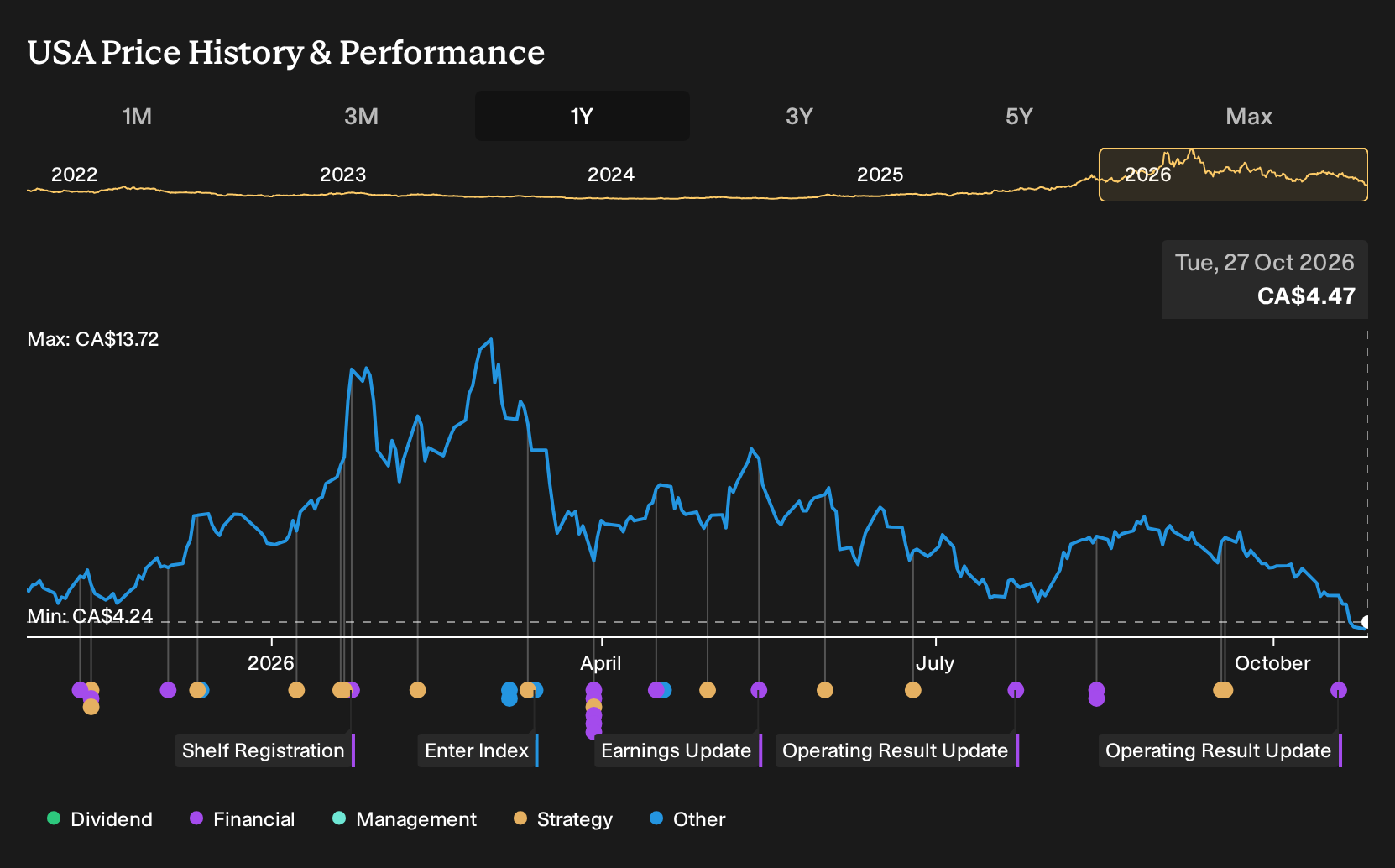Show the Max price history
Screen dimensions: 1395x868
click(x=1249, y=116)
